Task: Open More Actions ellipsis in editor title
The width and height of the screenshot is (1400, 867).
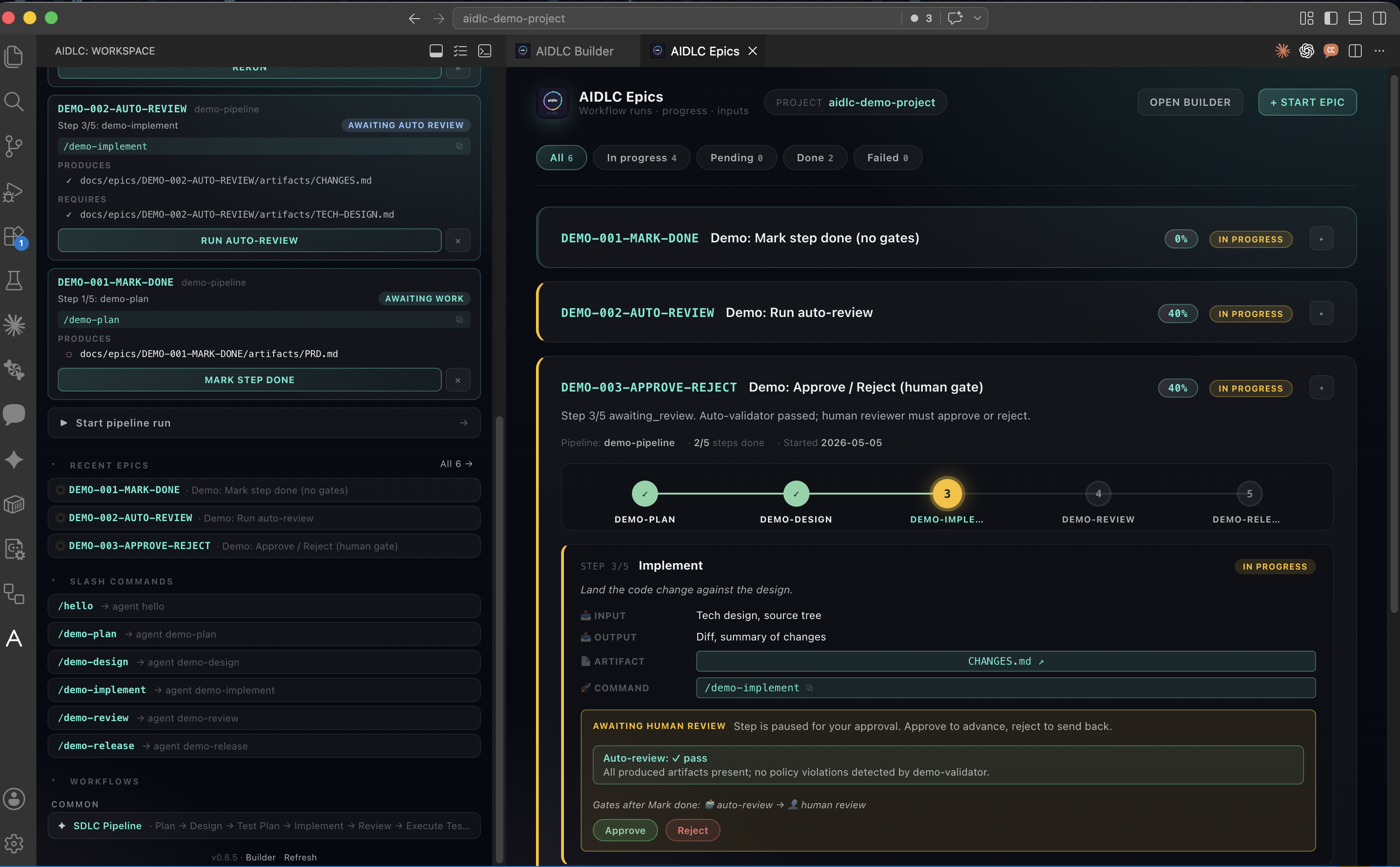Action: point(1379,51)
